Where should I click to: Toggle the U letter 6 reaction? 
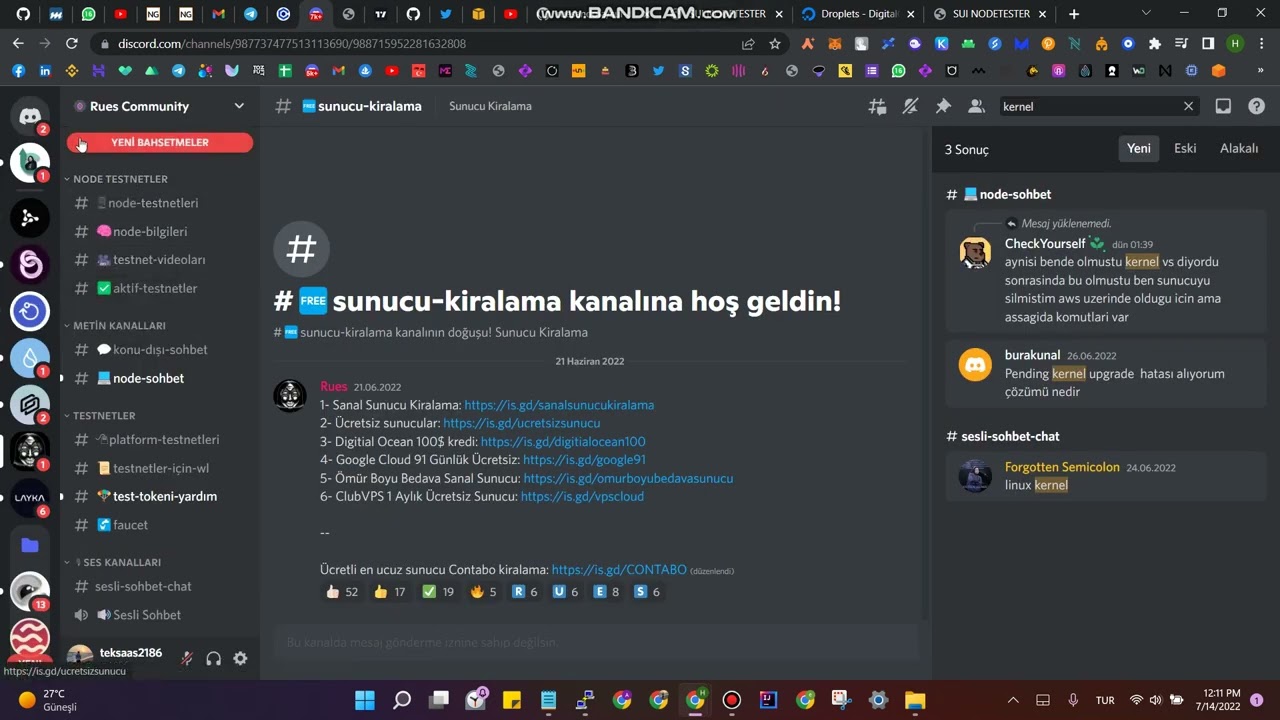[x=566, y=592]
